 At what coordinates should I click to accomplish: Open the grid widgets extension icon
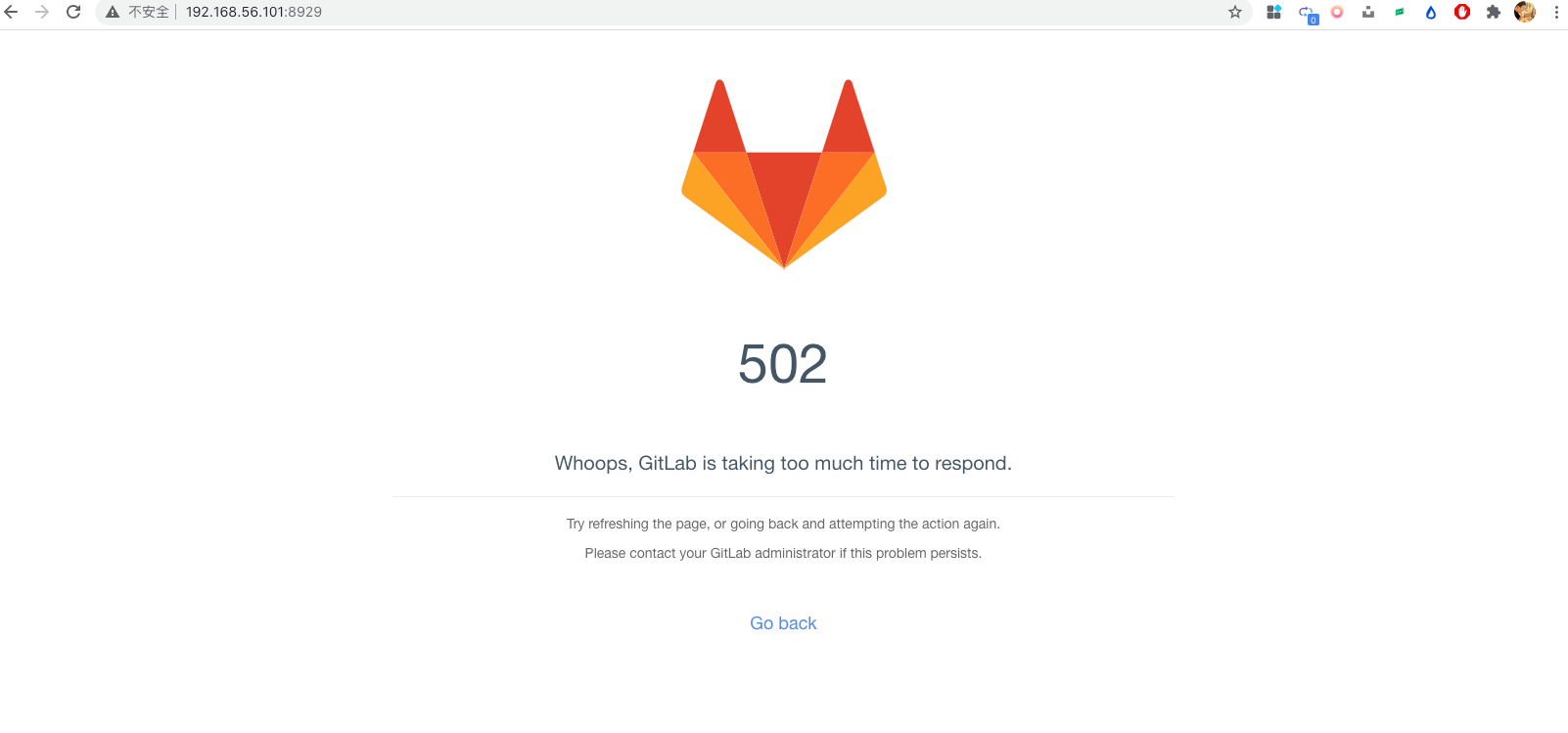pyautogui.click(x=1274, y=12)
